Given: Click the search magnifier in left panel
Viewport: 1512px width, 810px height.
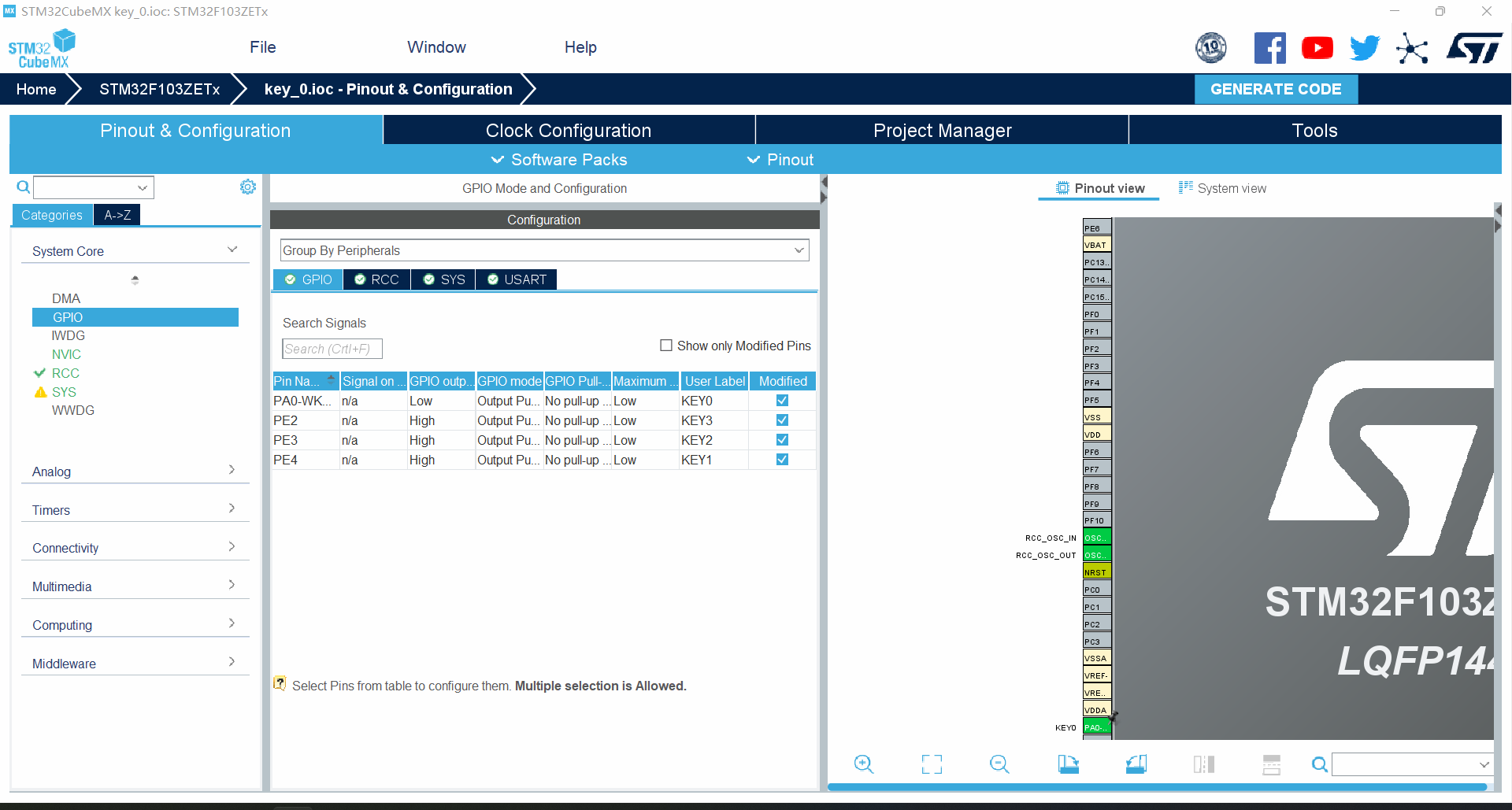Looking at the screenshot, I should point(24,187).
